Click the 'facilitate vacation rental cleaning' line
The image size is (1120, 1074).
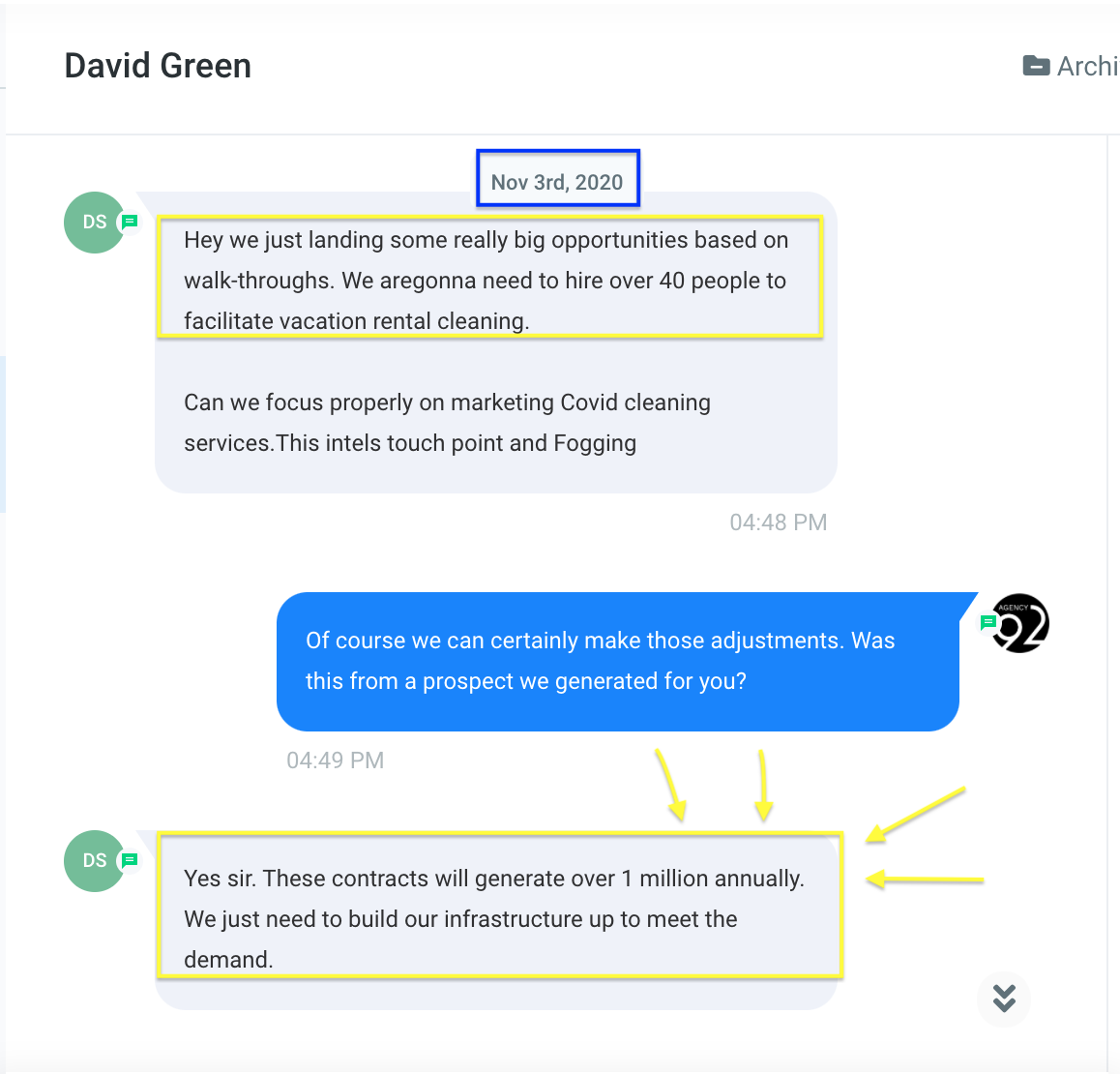click(x=357, y=321)
